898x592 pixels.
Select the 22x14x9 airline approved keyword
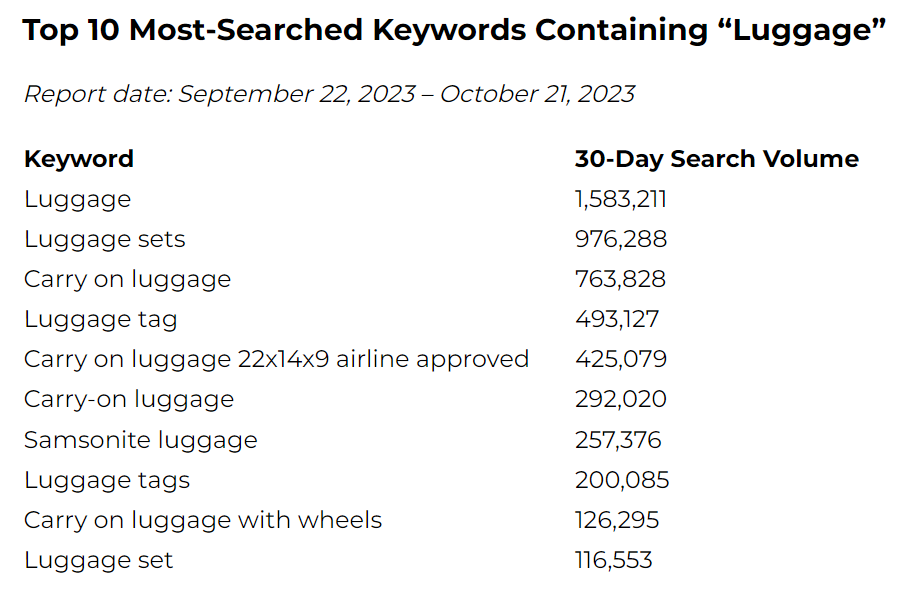tap(276, 360)
